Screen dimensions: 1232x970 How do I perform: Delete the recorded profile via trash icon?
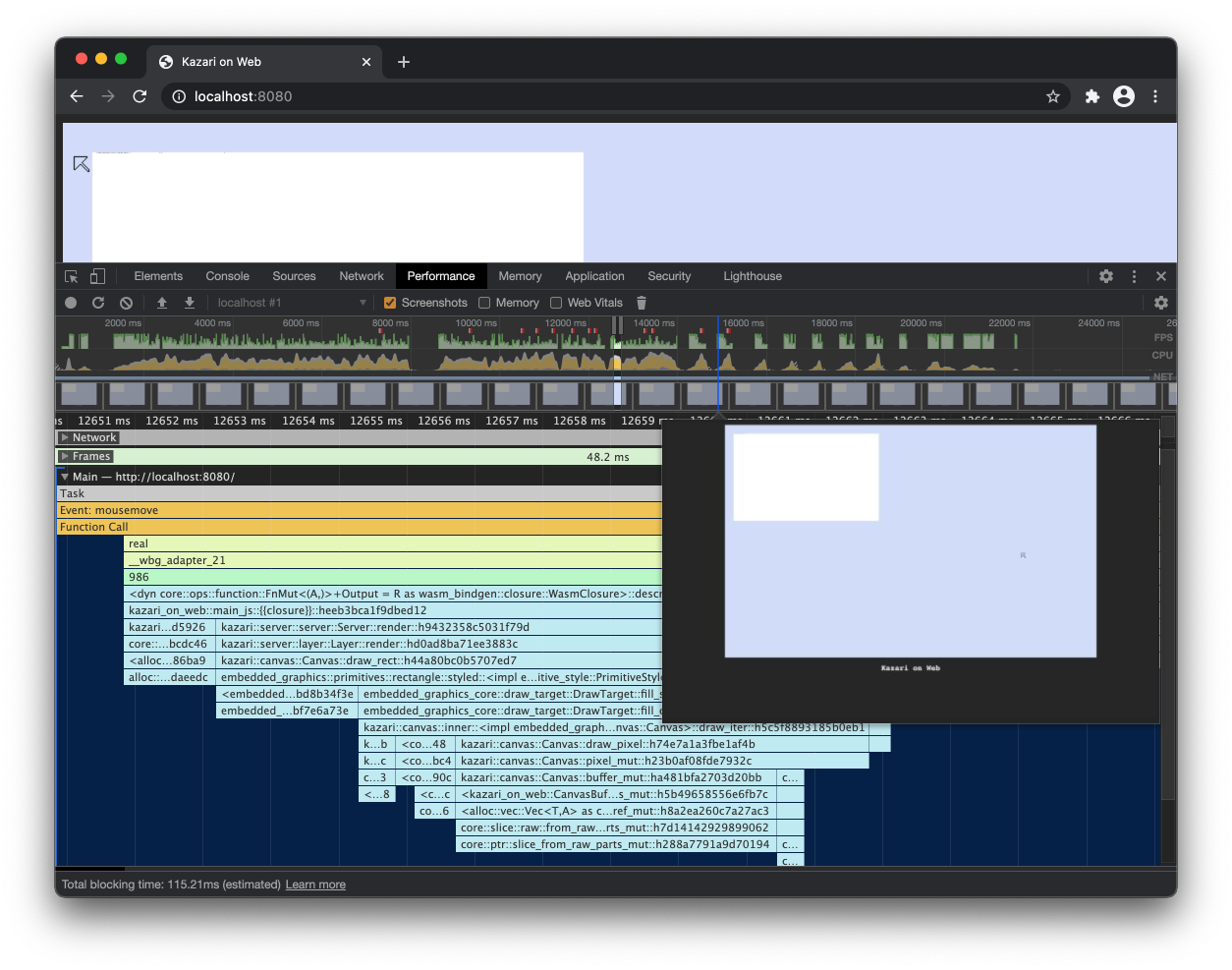tap(641, 303)
